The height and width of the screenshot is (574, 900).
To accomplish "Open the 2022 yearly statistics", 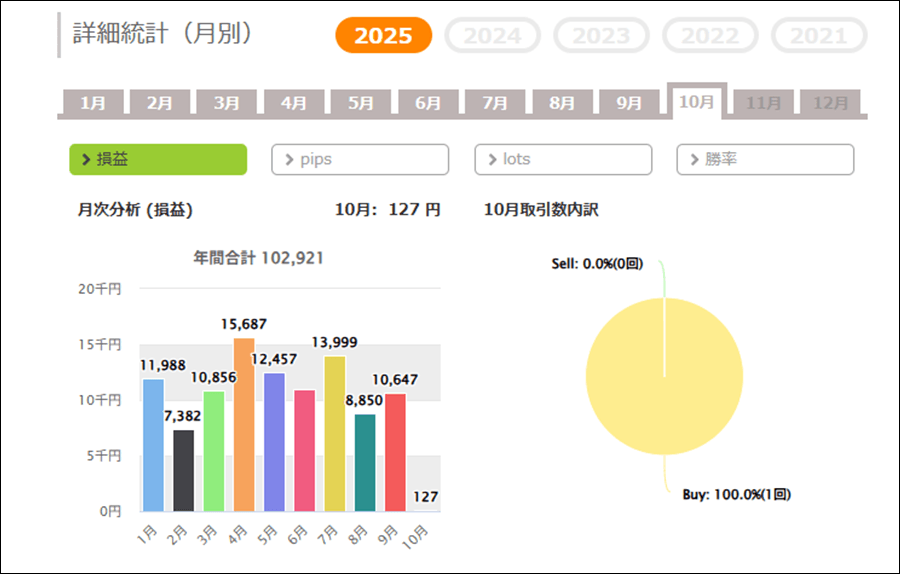I will pos(710,36).
